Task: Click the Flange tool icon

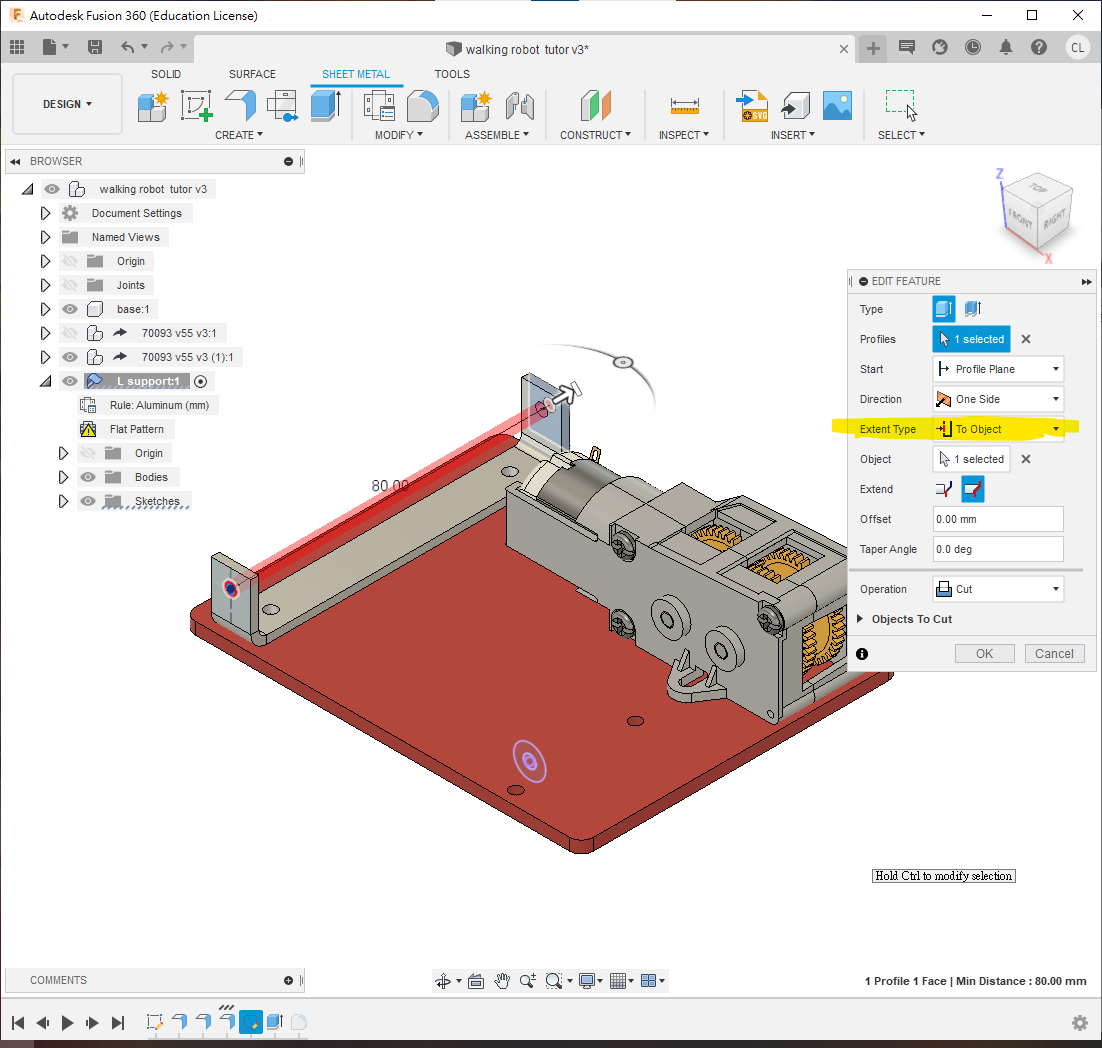Action: pos(240,105)
